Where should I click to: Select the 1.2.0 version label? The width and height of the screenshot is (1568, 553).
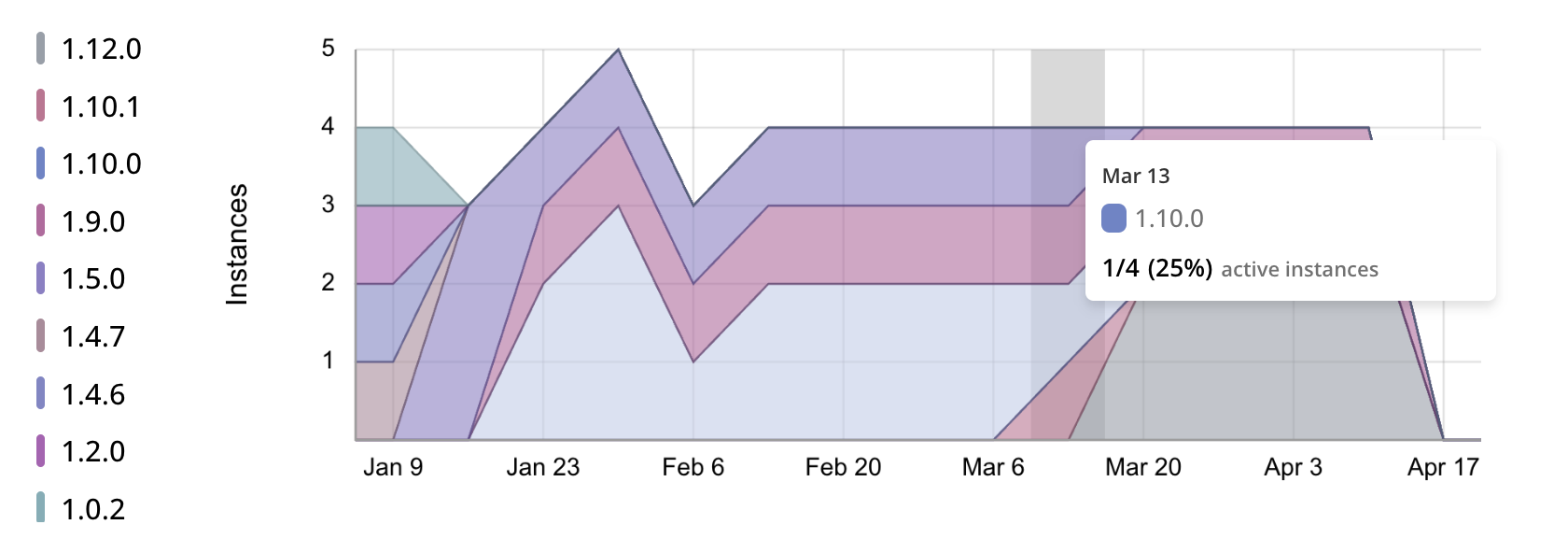pyautogui.click(x=93, y=451)
